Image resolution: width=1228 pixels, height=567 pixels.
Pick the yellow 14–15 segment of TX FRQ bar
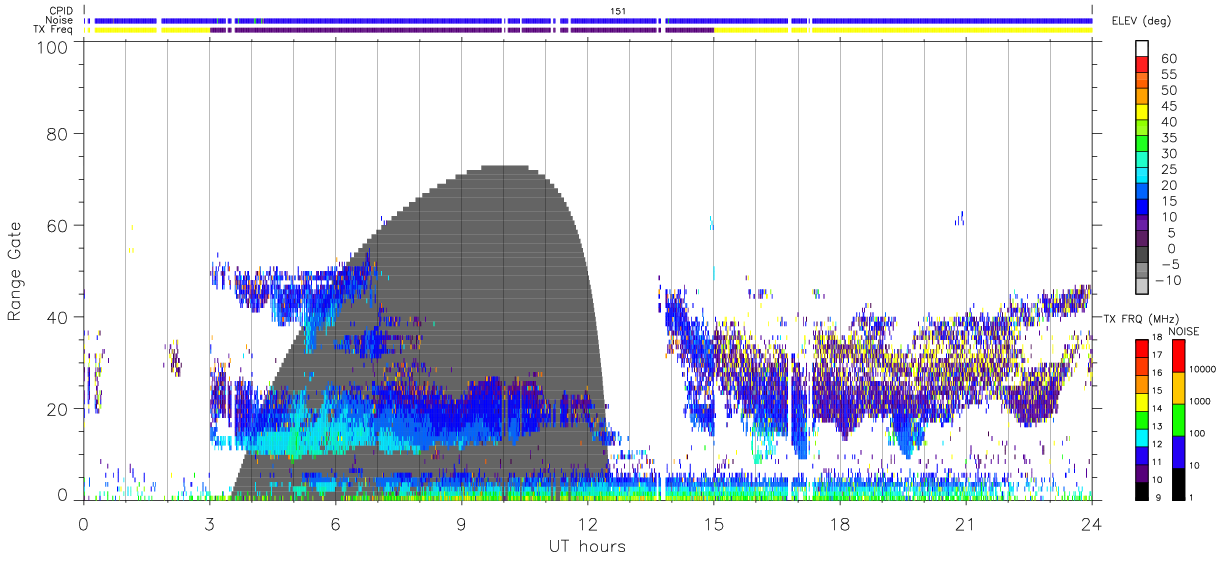(x=1140, y=401)
